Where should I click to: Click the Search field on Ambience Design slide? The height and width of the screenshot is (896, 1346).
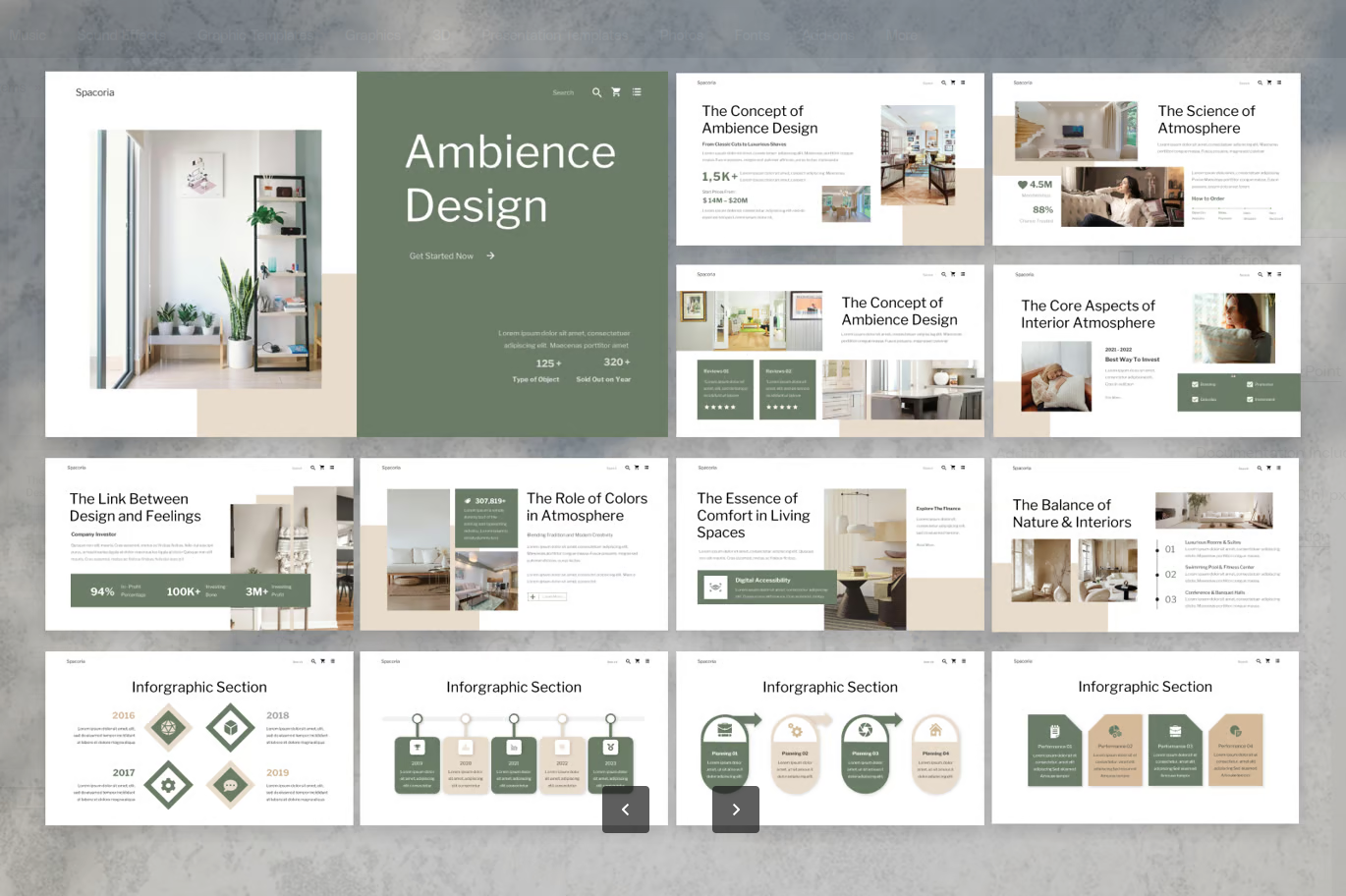pos(563,92)
